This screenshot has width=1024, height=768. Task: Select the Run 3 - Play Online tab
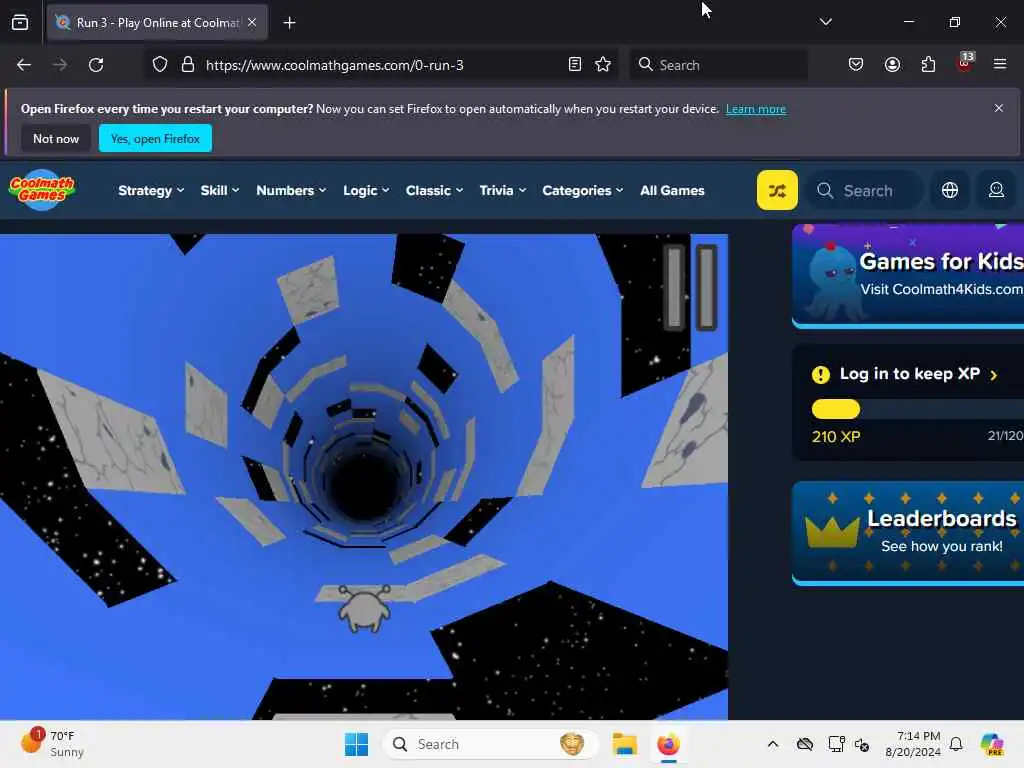tap(157, 22)
